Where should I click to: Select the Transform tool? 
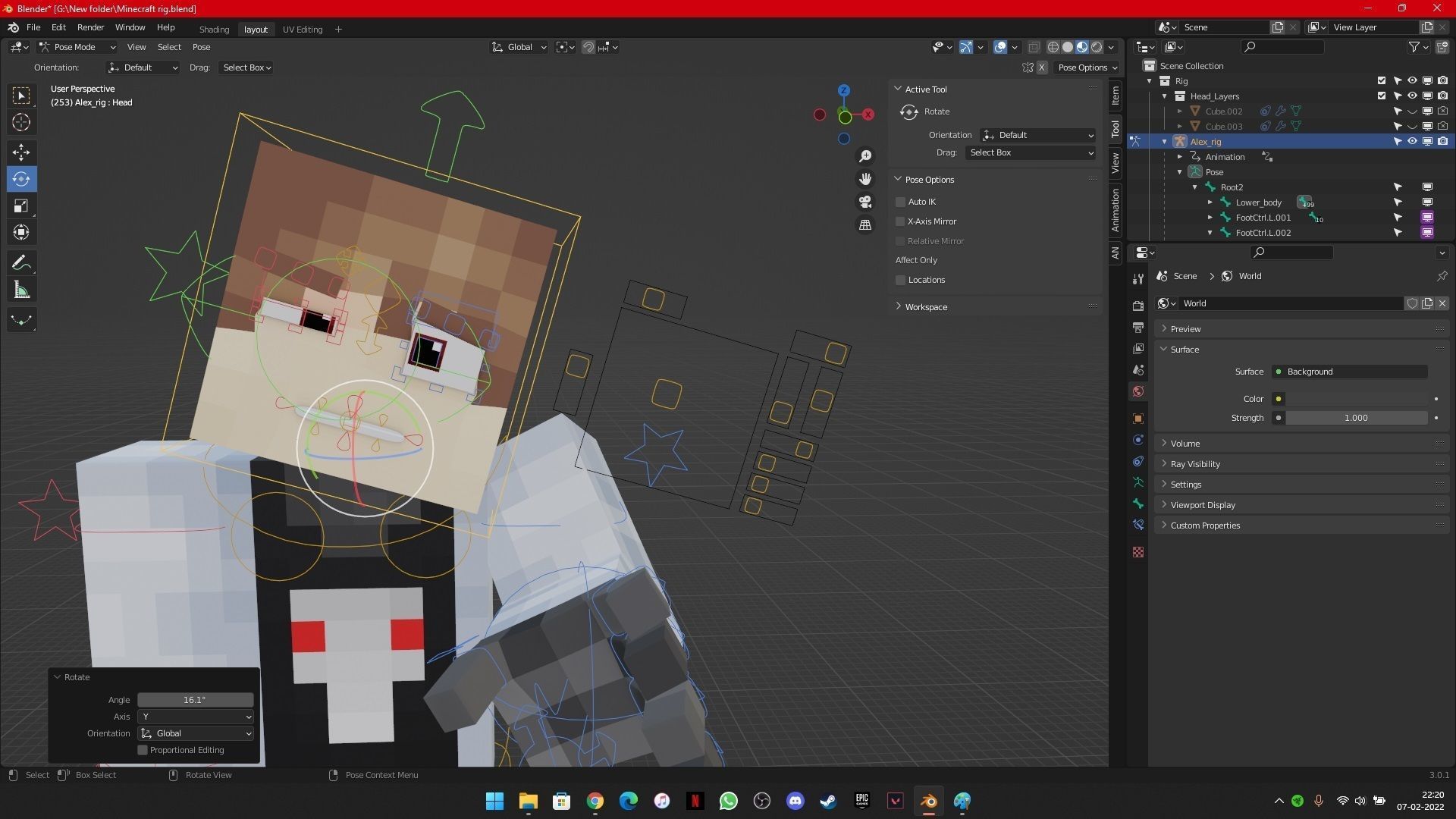[21, 232]
